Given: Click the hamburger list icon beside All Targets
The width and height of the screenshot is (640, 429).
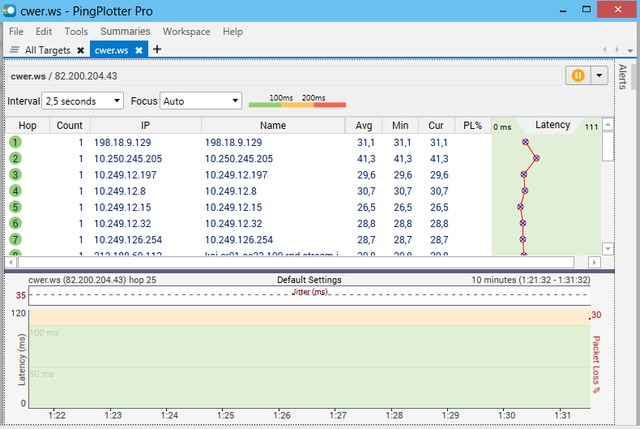Looking at the screenshot, I should pyautogui.click(x=15, y=50).
